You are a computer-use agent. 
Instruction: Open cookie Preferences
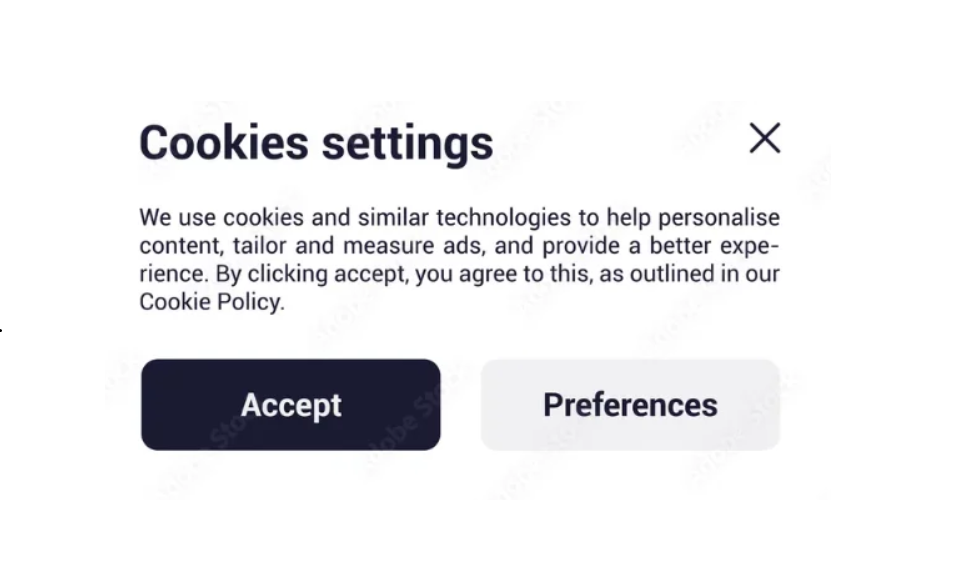(630, 405)
